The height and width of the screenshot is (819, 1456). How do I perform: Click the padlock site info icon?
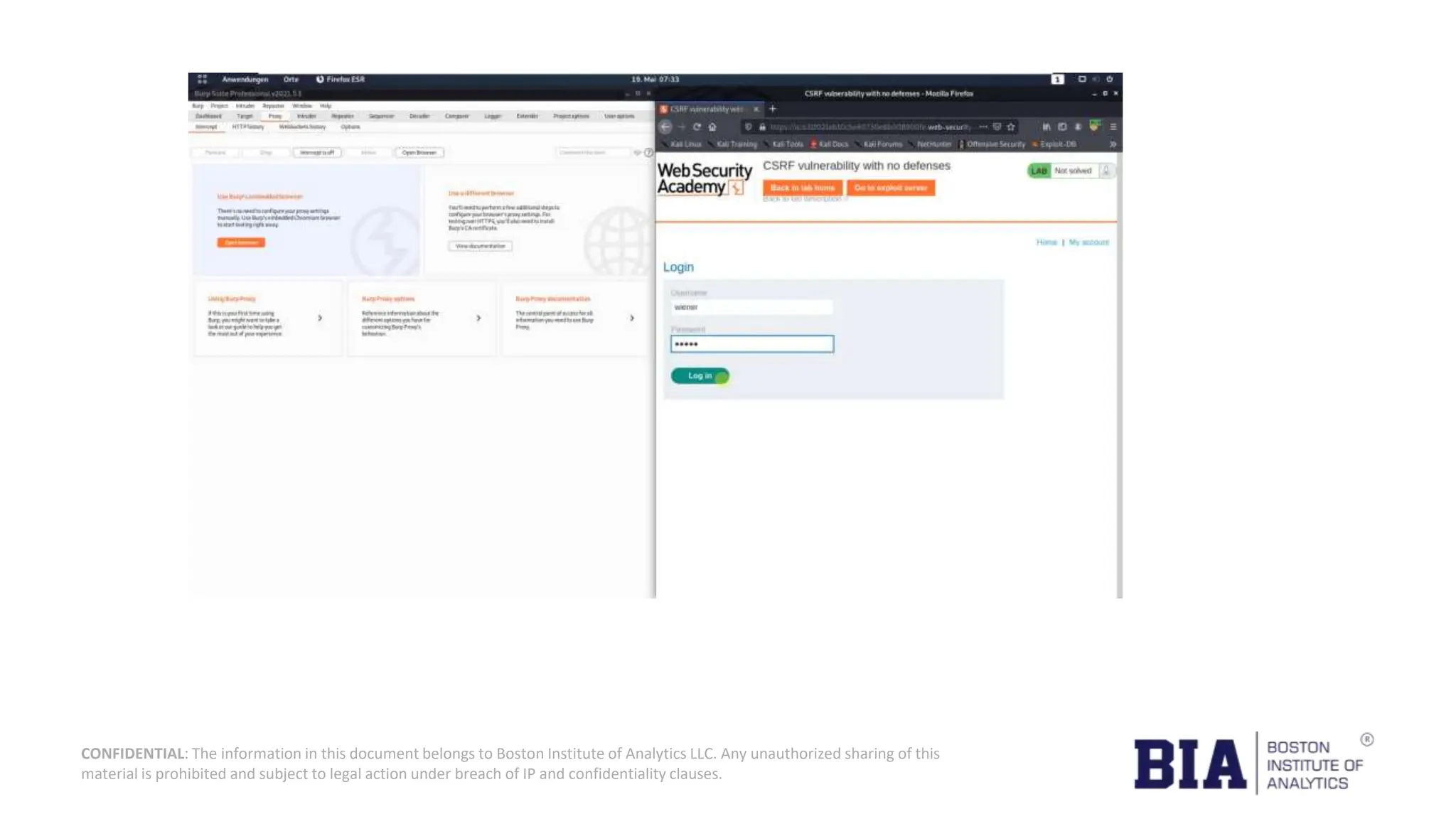(762, 127)
